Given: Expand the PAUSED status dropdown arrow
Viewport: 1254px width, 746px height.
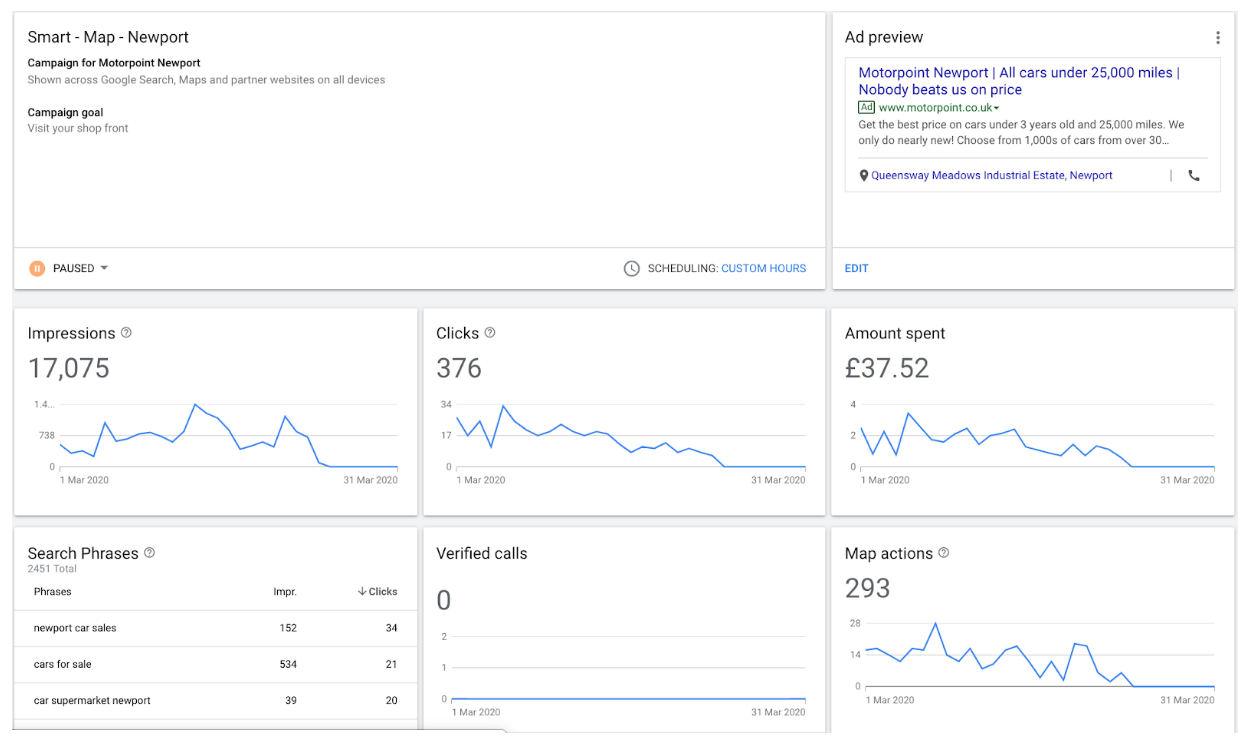Looking at the screenshot, I should (x=104, y=268).
